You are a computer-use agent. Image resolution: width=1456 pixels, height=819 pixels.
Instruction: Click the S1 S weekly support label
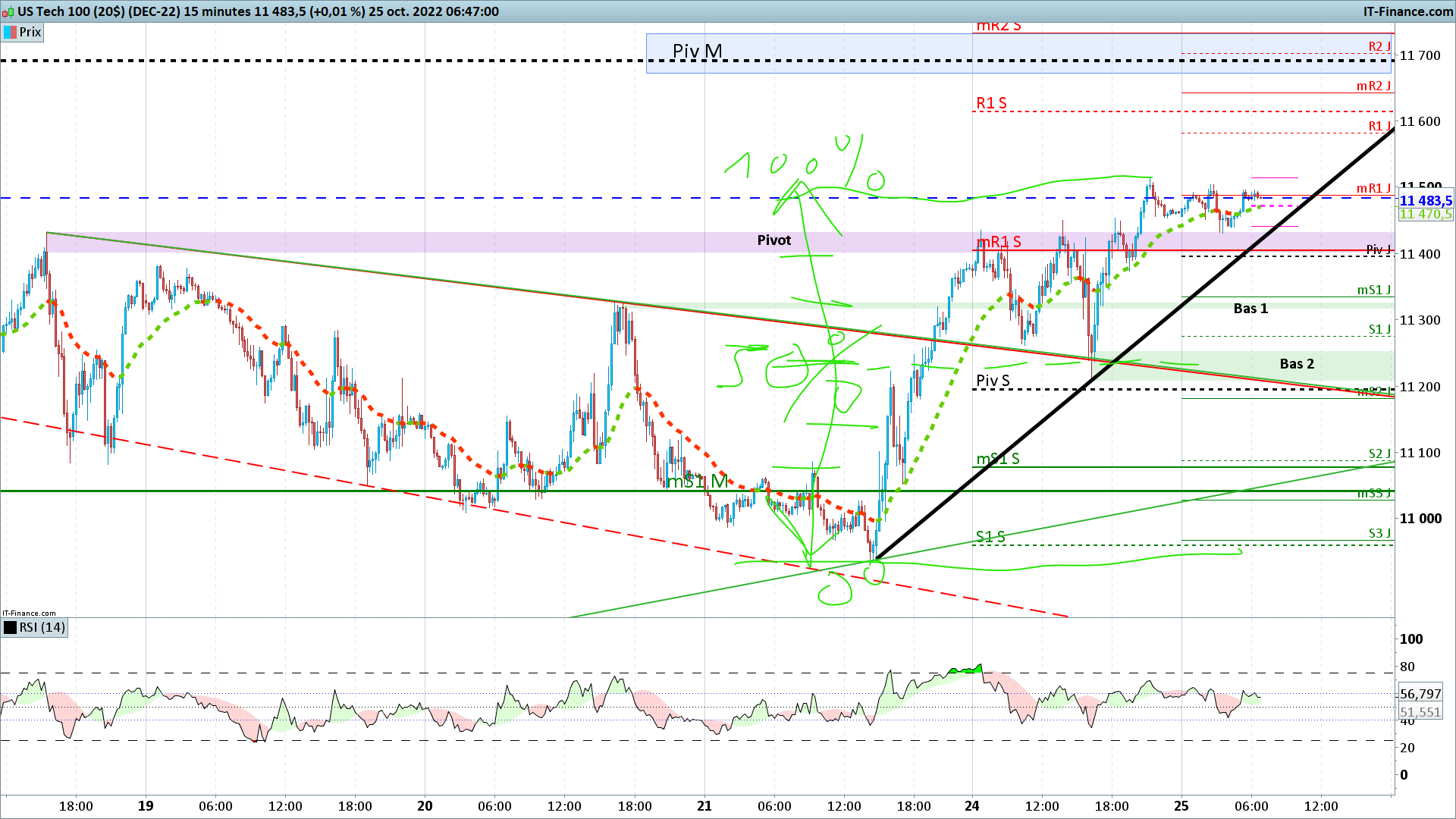[x=990, y=537]
